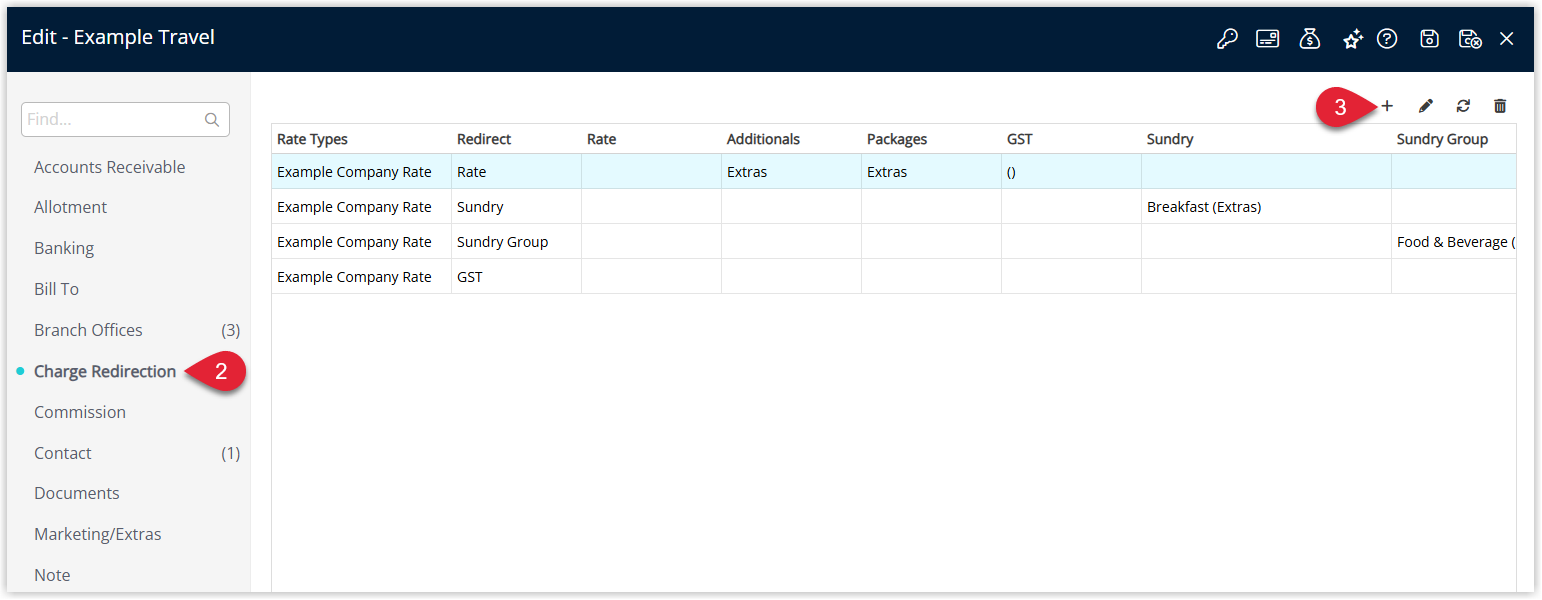Screen dimensions: 1542x600
Task: Select Example Company Rate row redirecting Sundry Group
Action: pos(894,242)
